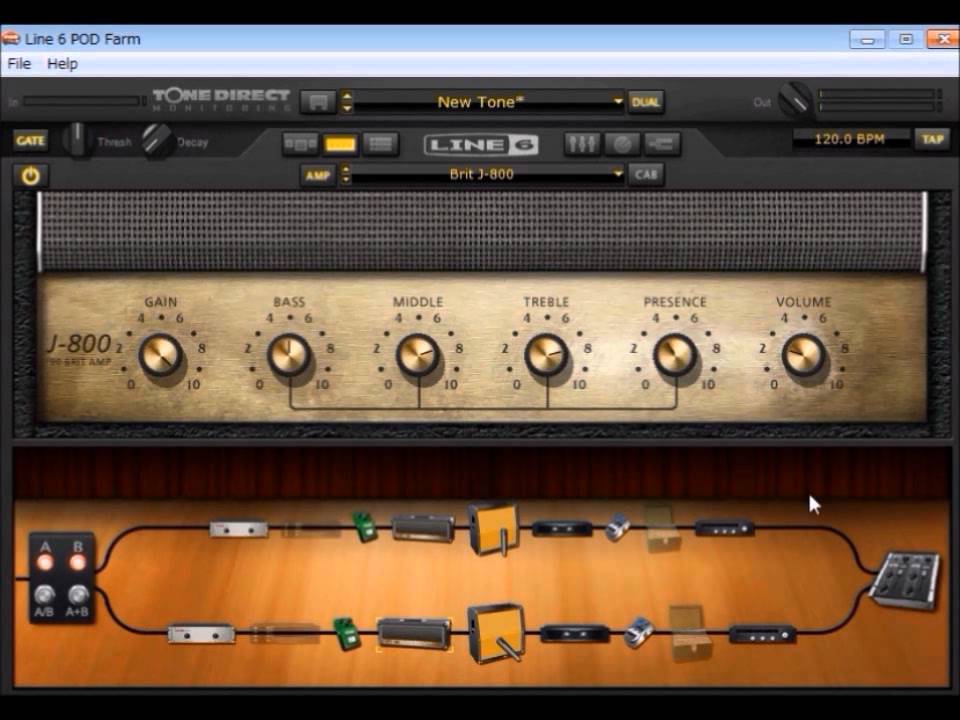Viewport: 960px width, 720px height.
Task: Click the gate Decay knob
Action: pyautogui.click(x=157, y=141)
